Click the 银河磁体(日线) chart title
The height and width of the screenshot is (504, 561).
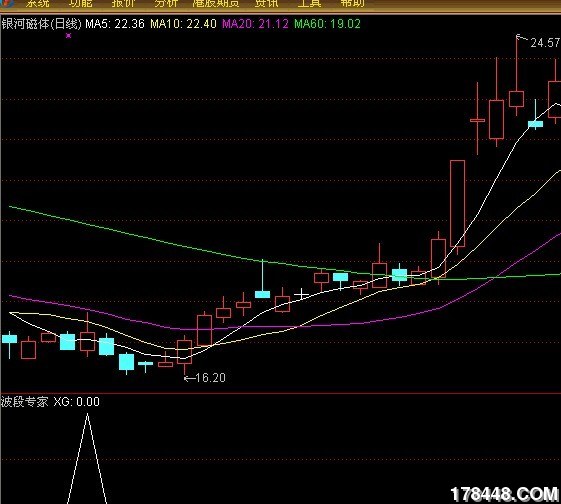pyautogui.click(x=42, y=24)
